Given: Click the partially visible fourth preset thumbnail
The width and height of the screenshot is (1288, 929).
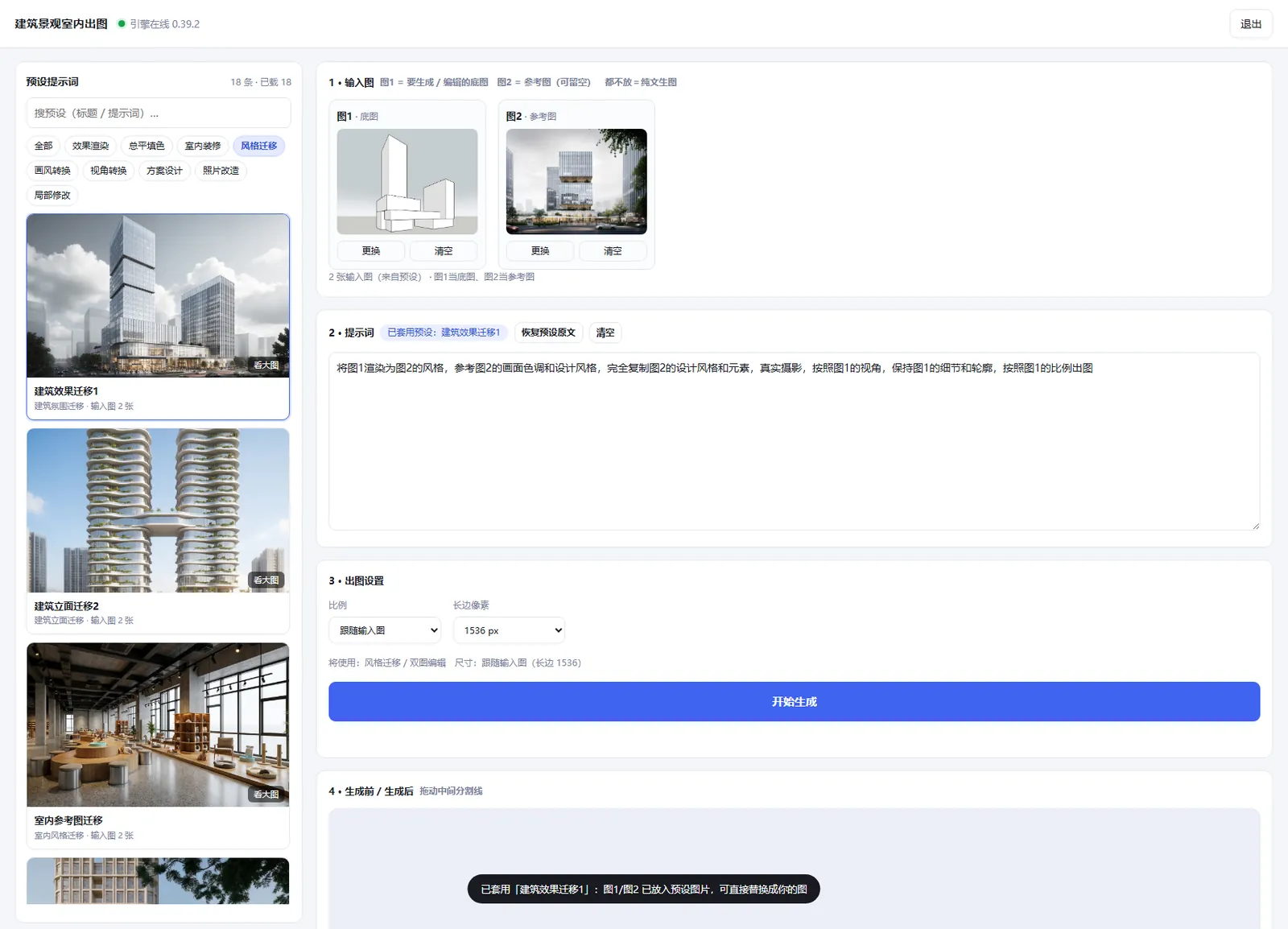Looking at the screenshot, I should [x=158, y=881].
